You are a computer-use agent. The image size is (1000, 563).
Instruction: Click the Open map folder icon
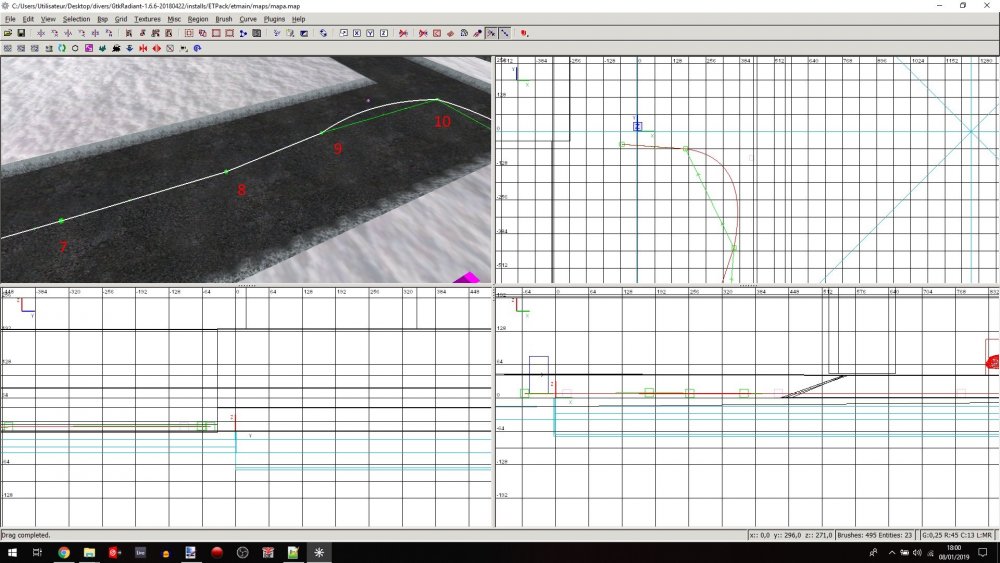8,33
